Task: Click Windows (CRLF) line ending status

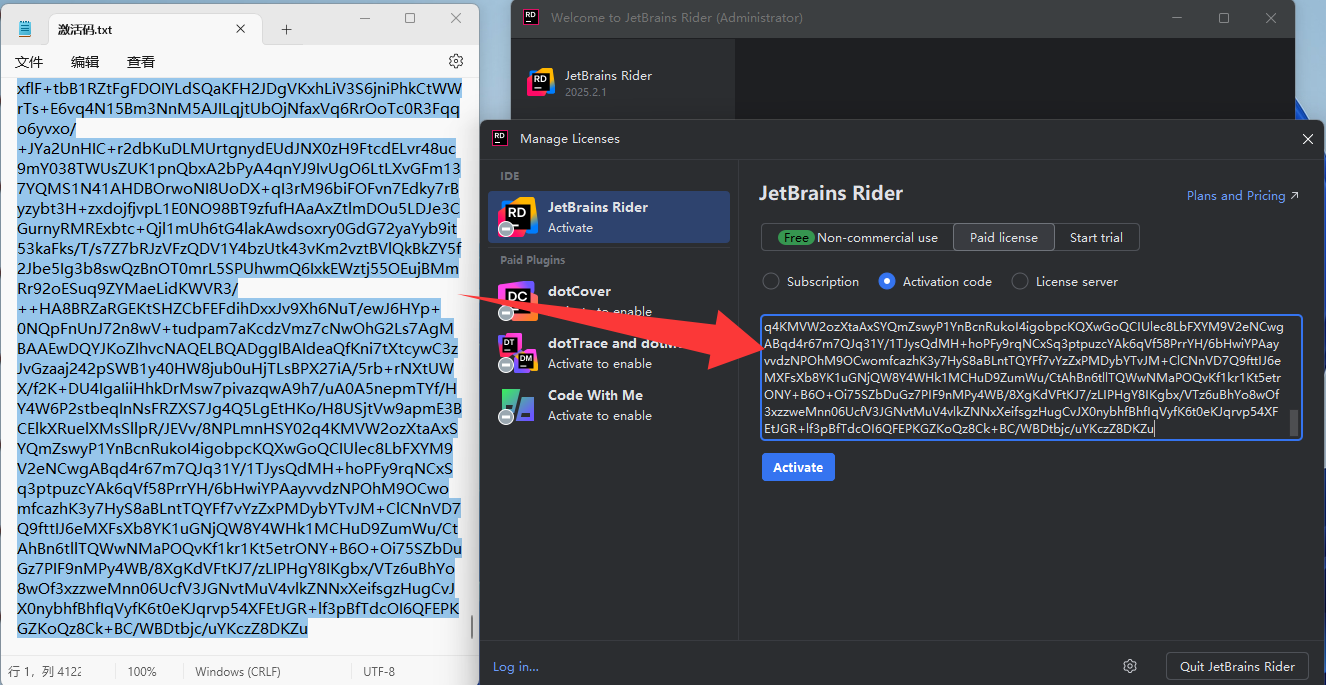Action: pos(239,672)
